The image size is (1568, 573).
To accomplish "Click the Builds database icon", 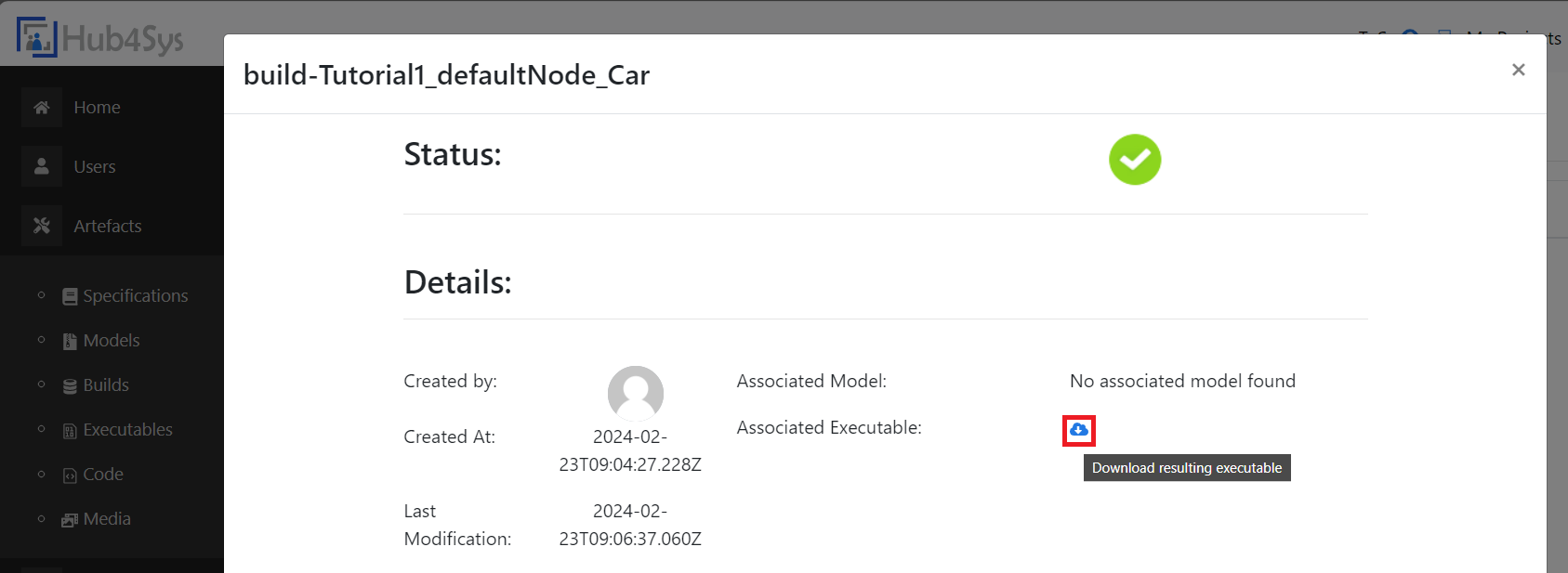I will [70, 386].
